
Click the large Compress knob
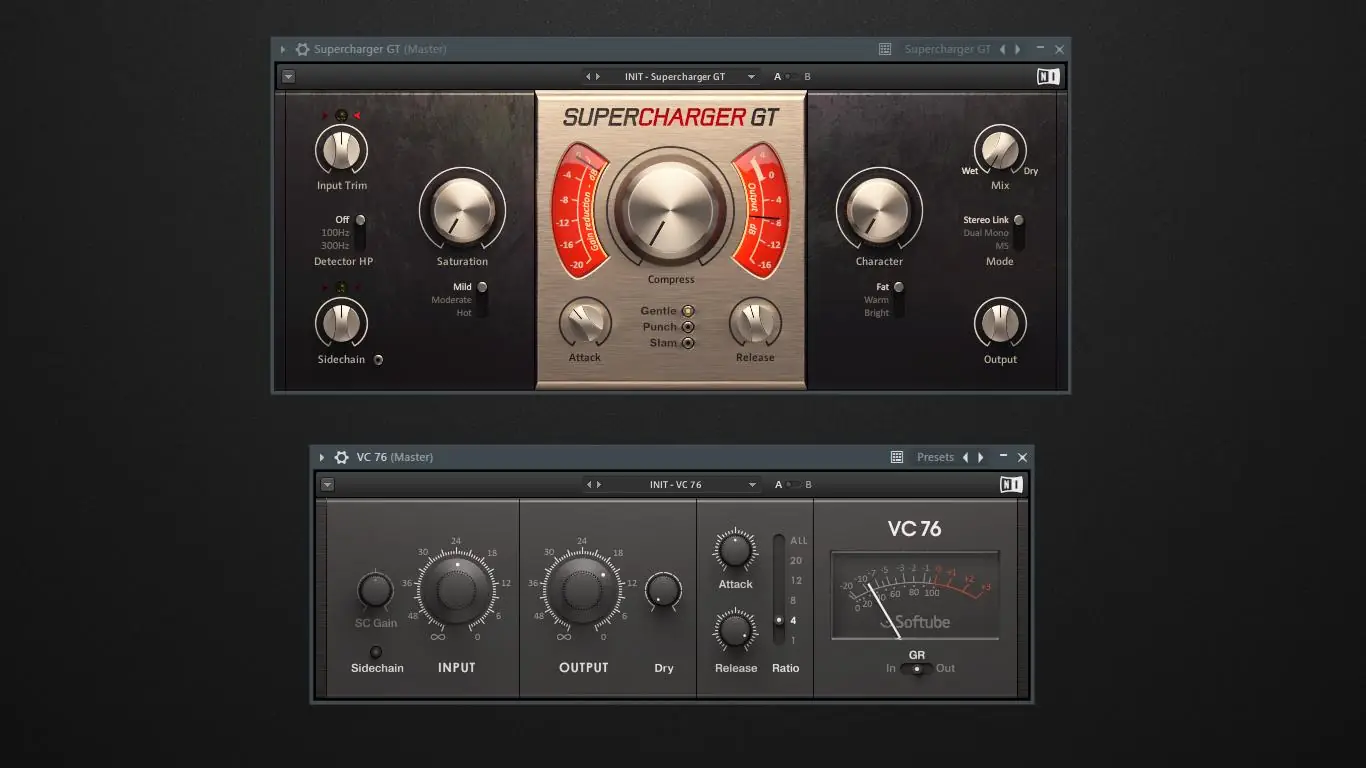click(x=671, y=207)
